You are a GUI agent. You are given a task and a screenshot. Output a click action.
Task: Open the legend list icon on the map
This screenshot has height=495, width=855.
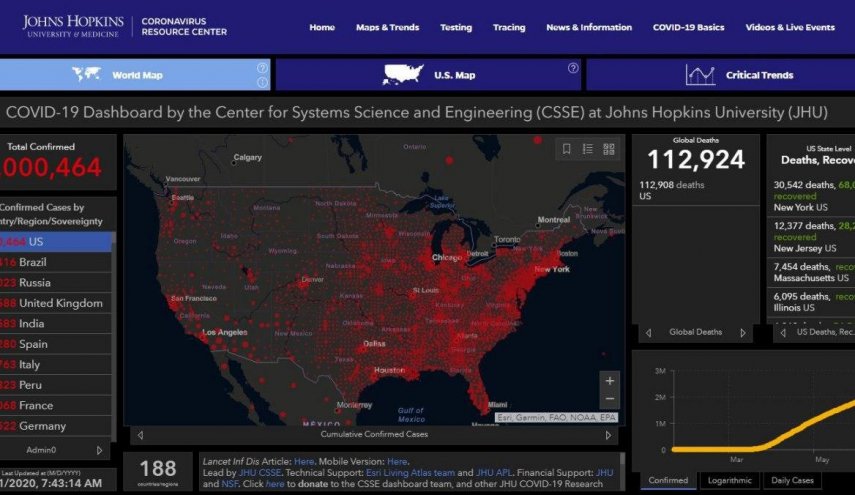(587, 149)
